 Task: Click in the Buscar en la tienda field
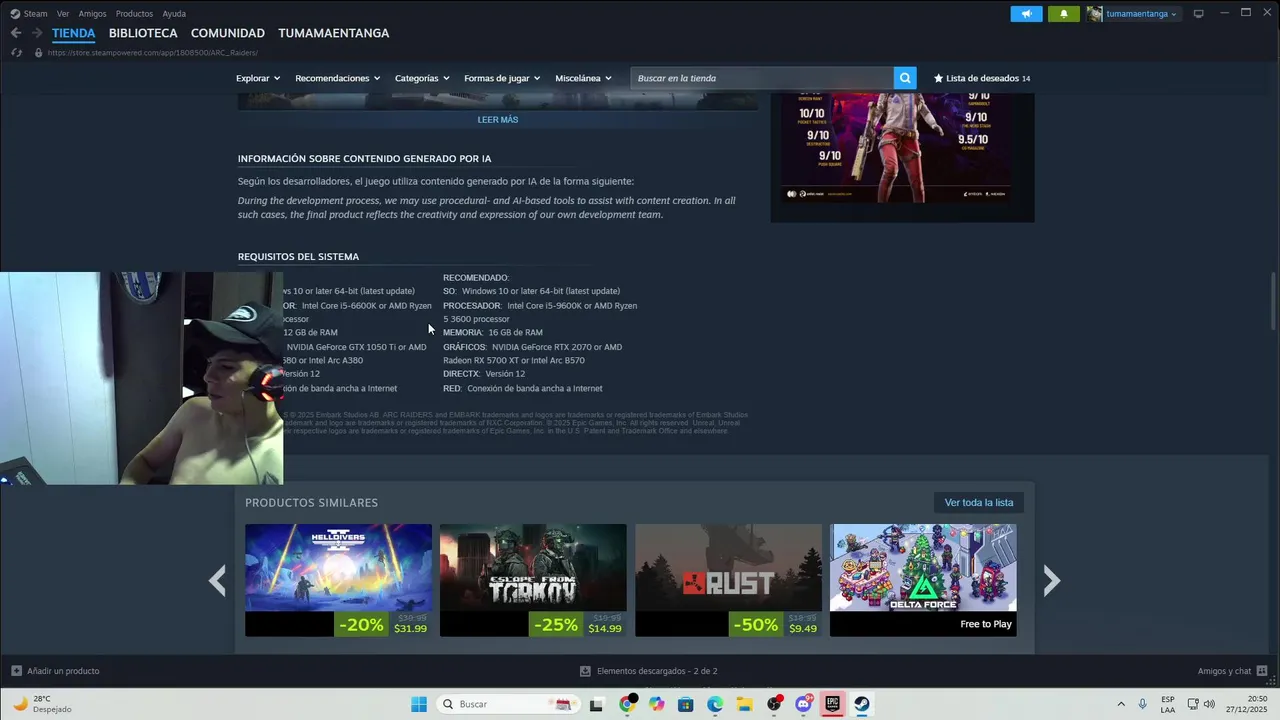click(762, 78)
